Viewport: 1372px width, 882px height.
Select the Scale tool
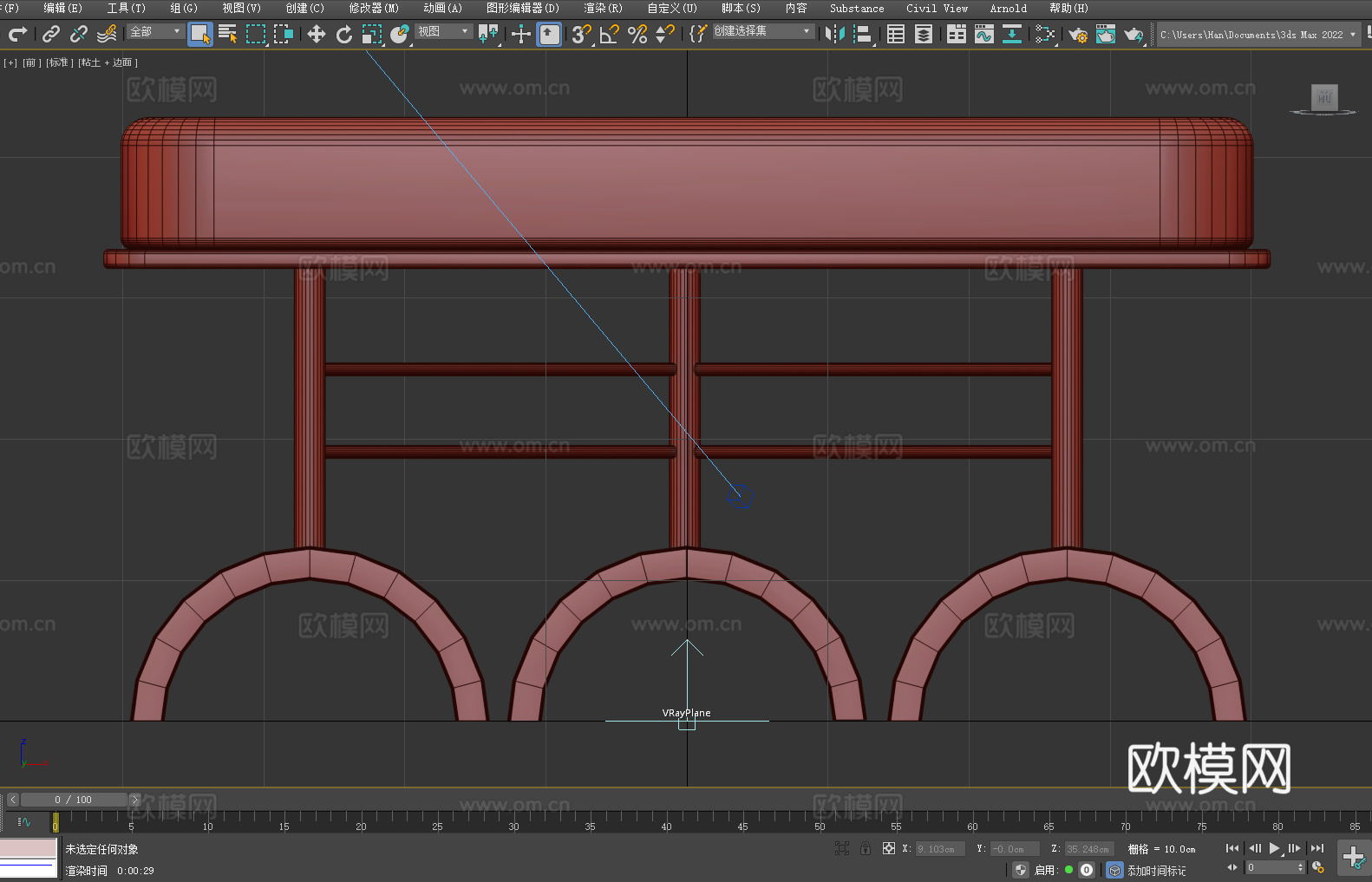pos(372,34)
